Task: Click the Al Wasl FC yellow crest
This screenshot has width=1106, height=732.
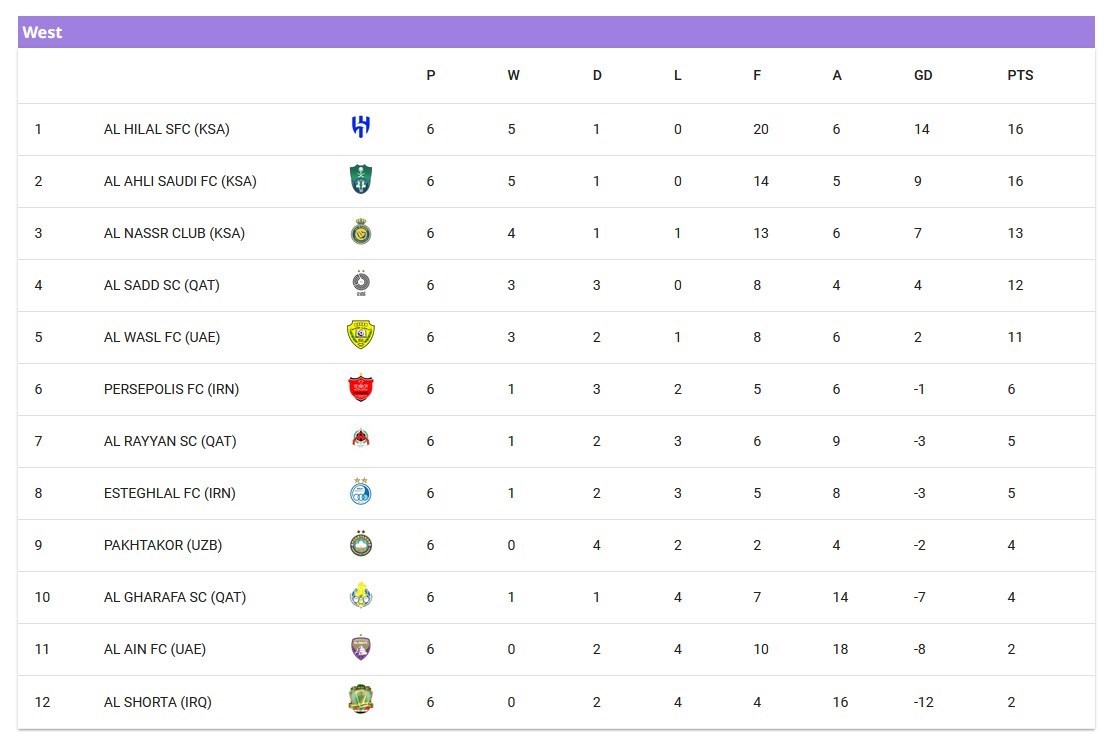Action: click(360, 335)
